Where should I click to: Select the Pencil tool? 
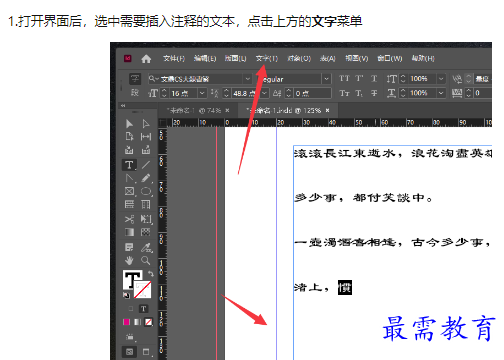coord(146,178)
